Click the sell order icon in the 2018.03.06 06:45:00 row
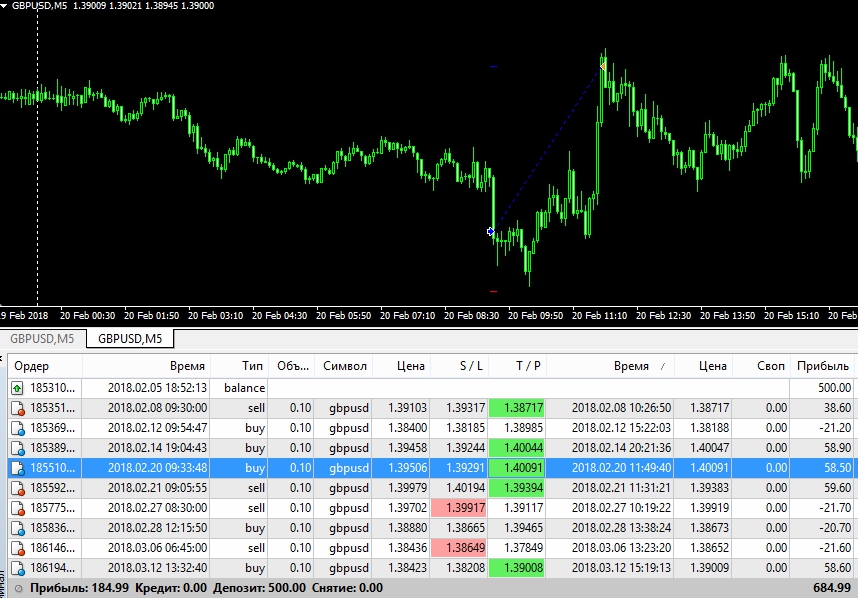 coord(17,548)
